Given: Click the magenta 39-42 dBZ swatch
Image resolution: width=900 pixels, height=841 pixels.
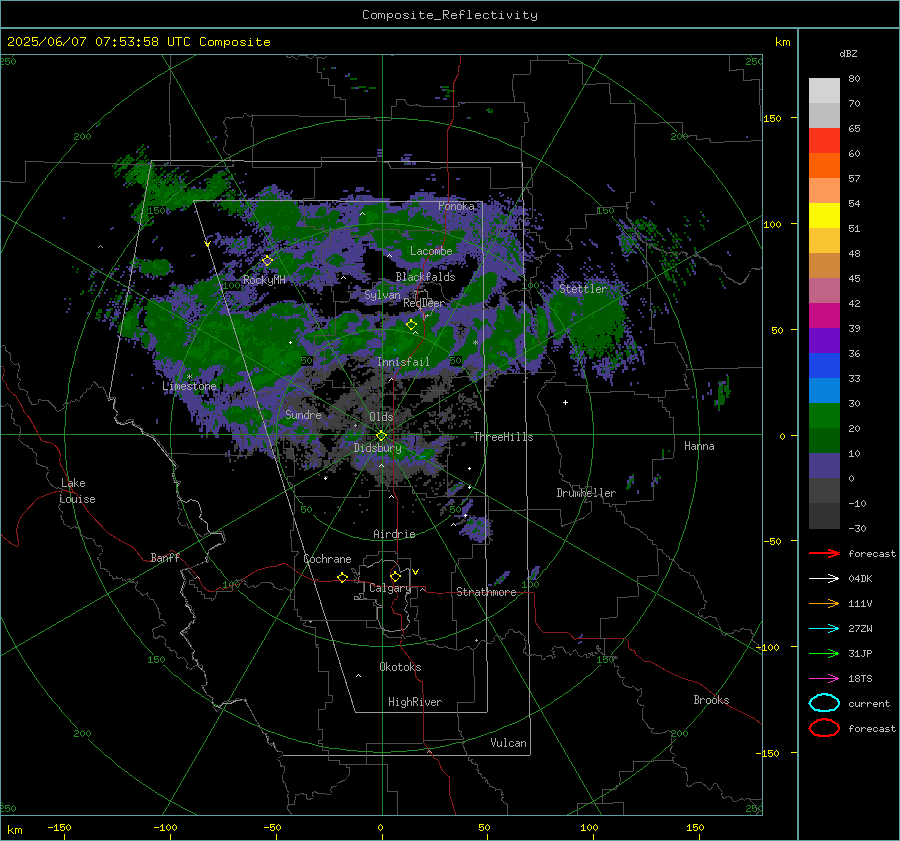Looking at the screenshot, I should click(x=824, y=315).
